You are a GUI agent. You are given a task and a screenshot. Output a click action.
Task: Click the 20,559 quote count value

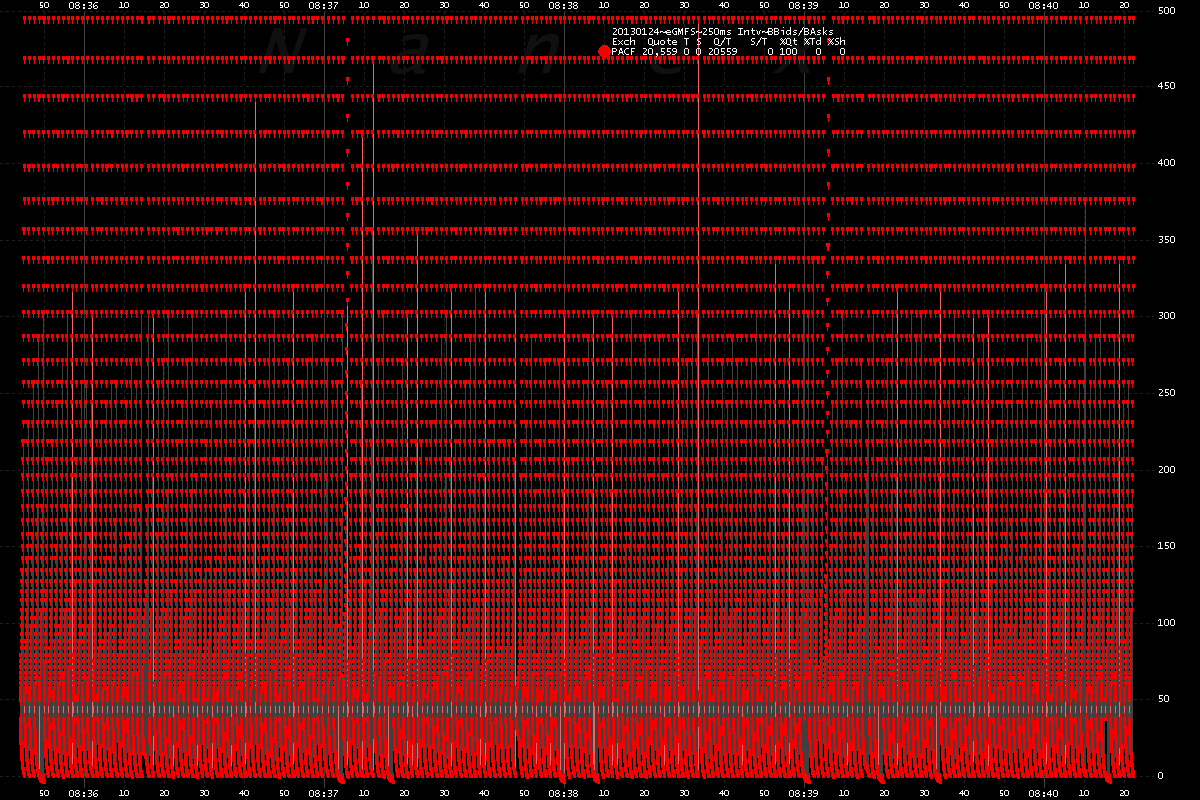(660, 52)
